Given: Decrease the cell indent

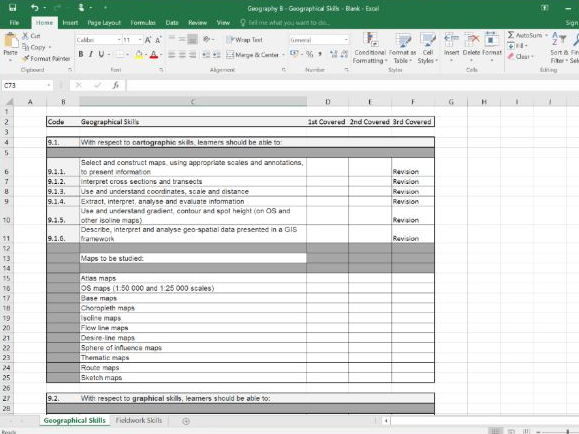Looking at the screenshot, I should tap(206, 55).
